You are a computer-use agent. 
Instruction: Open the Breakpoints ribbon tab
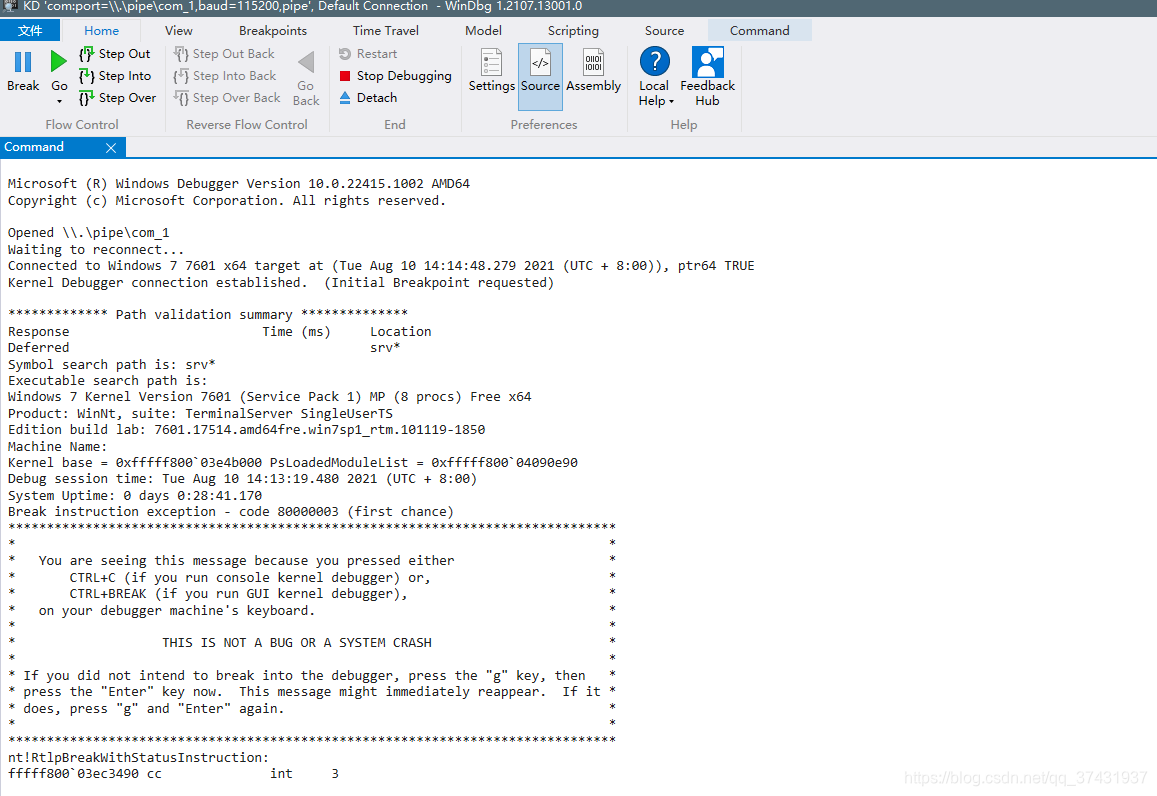272,30
